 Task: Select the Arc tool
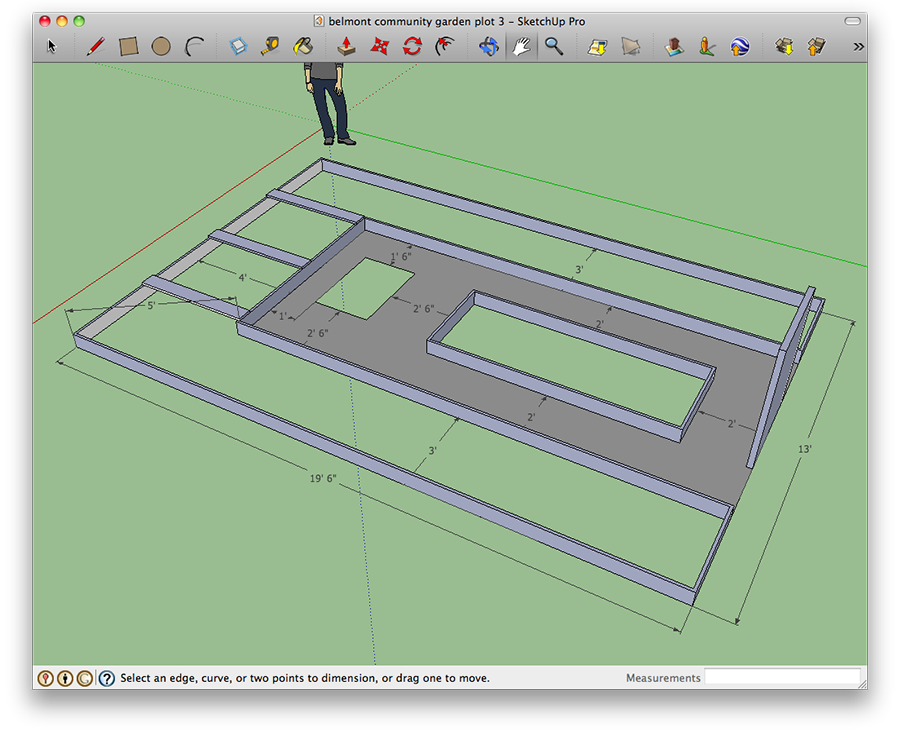pos(195,46)
